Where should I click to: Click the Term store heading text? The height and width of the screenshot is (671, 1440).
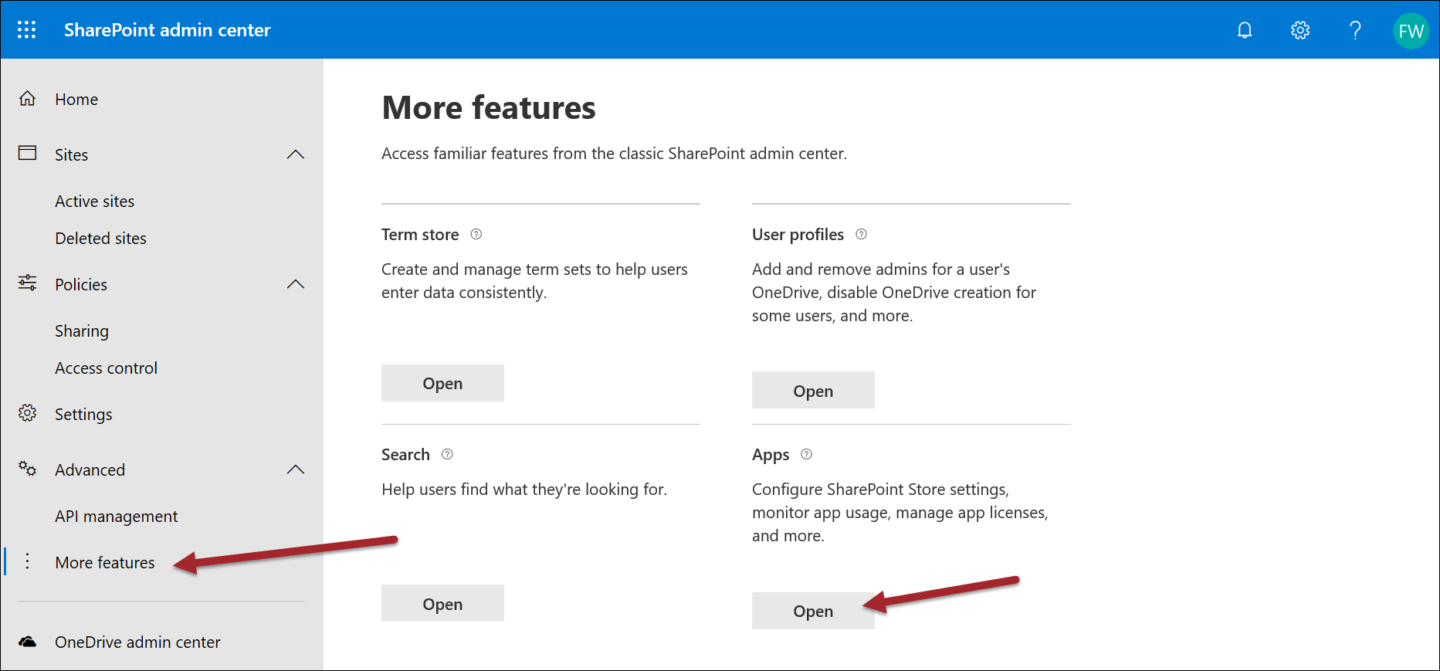click(x=420, y=234)
